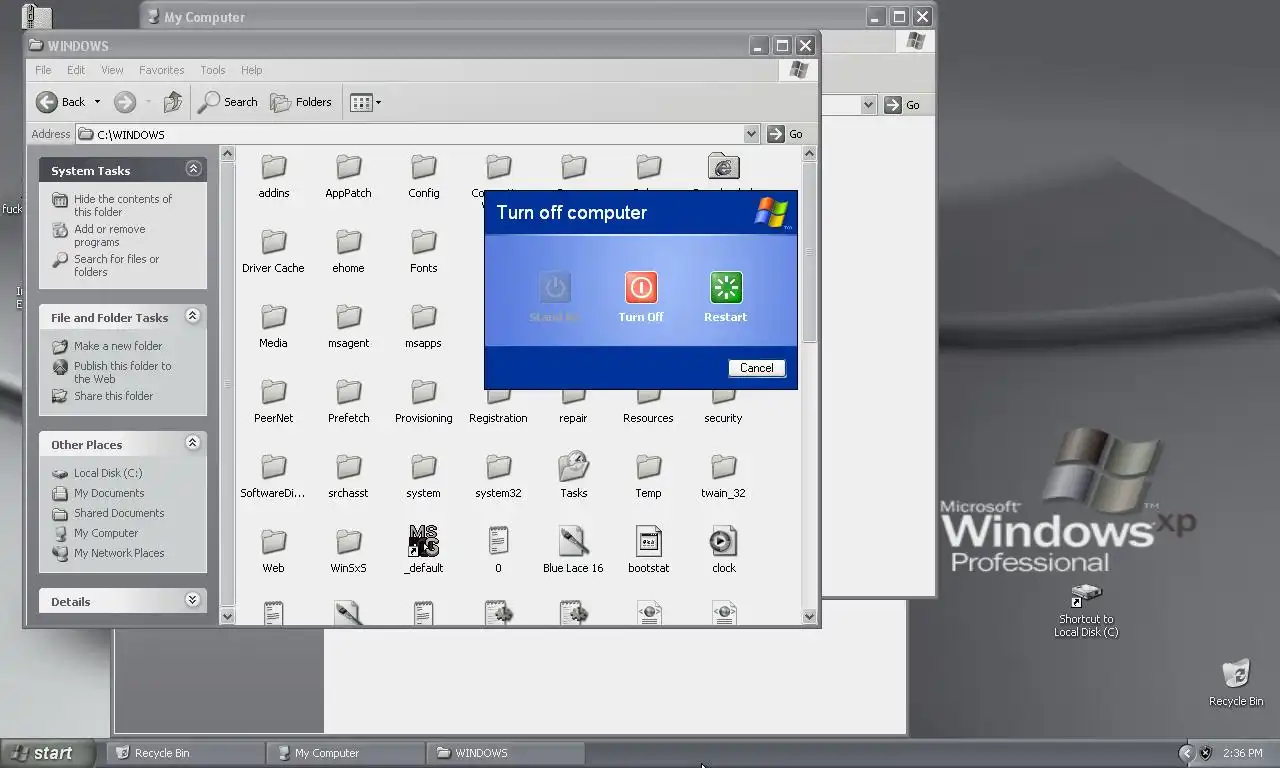Open the Favorites menu

[x=161, y=70]
